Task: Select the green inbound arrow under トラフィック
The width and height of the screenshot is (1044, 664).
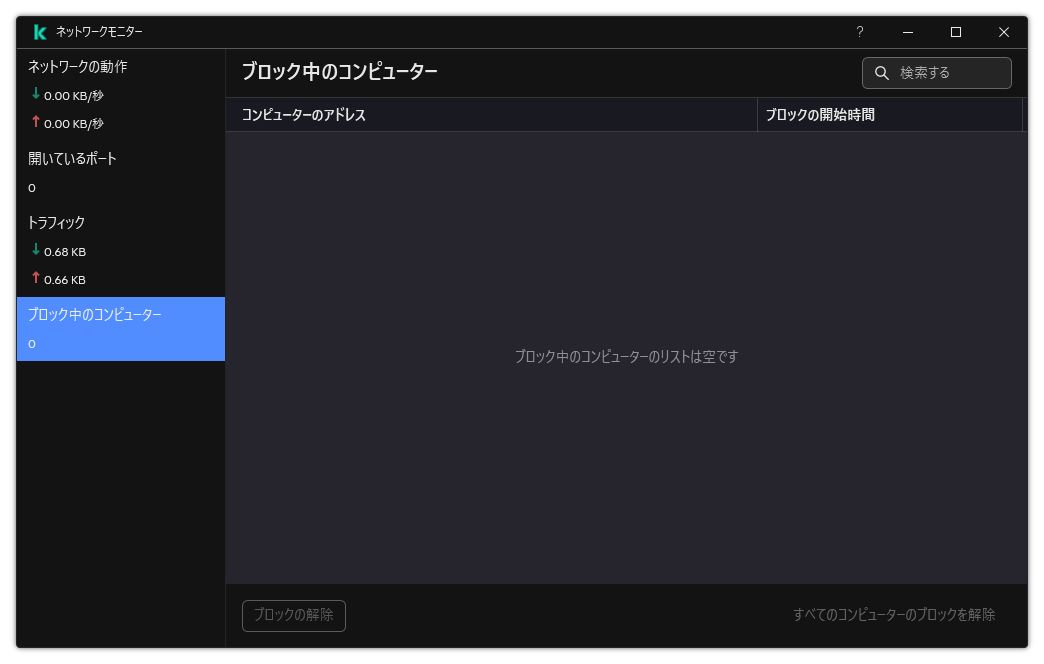Action: coord(36,251)
